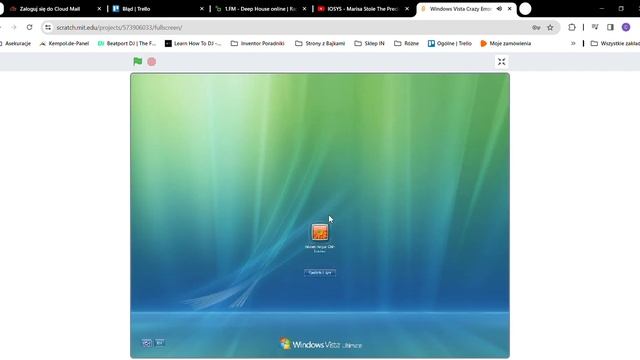Switch to the Zaloguj się do Cloud Mail tab
640x360 pixels.
(50, 9)
